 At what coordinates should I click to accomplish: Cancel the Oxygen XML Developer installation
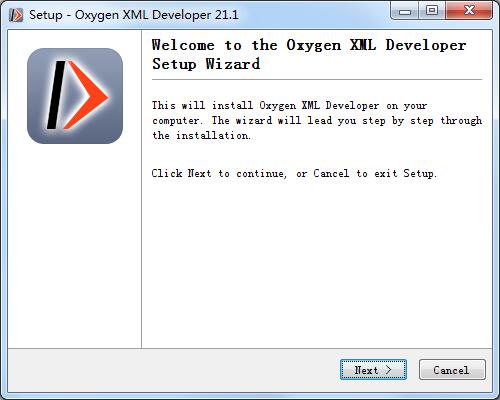tap(452, 369)
